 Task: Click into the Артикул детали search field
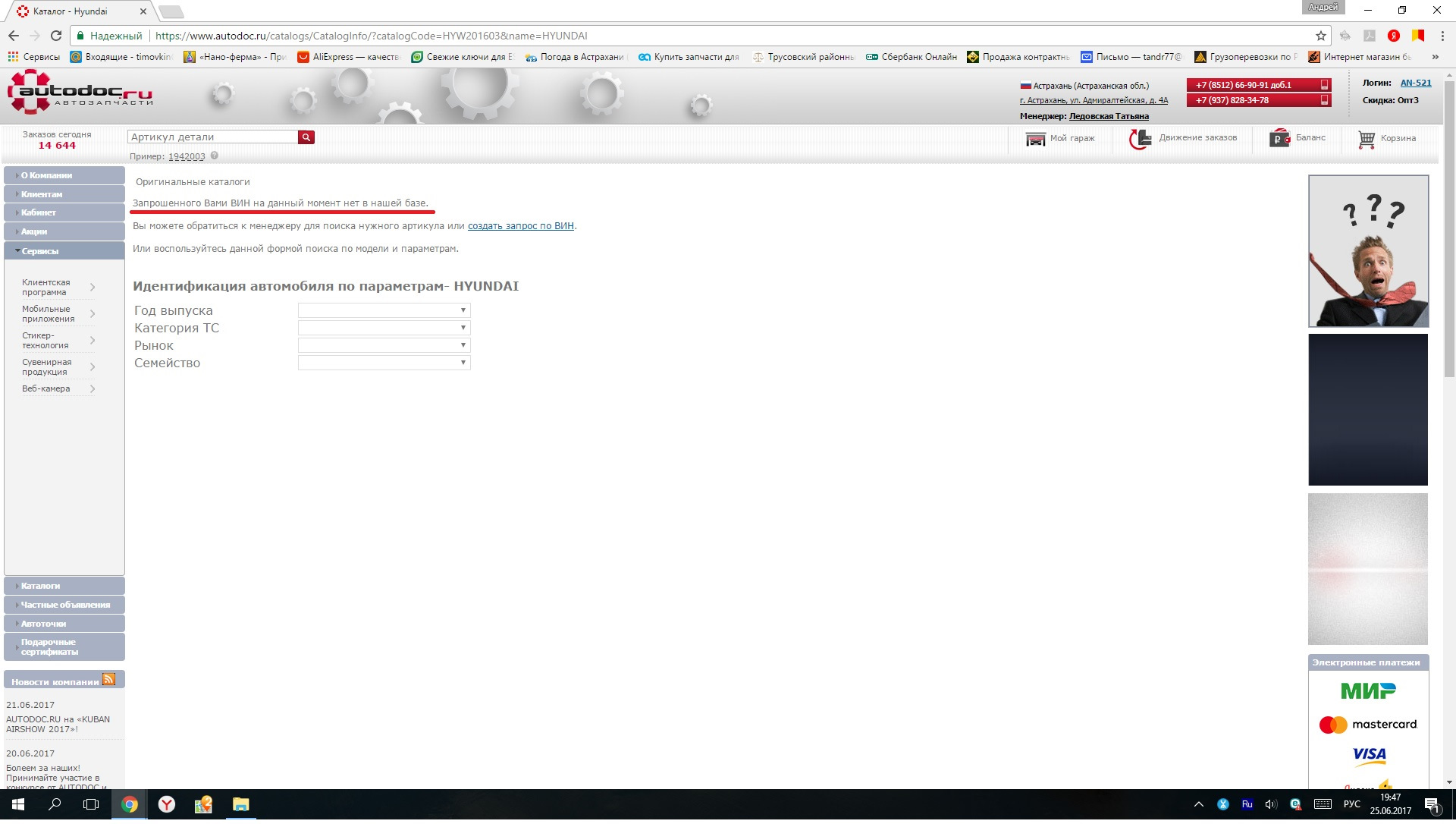coord(212,137)
